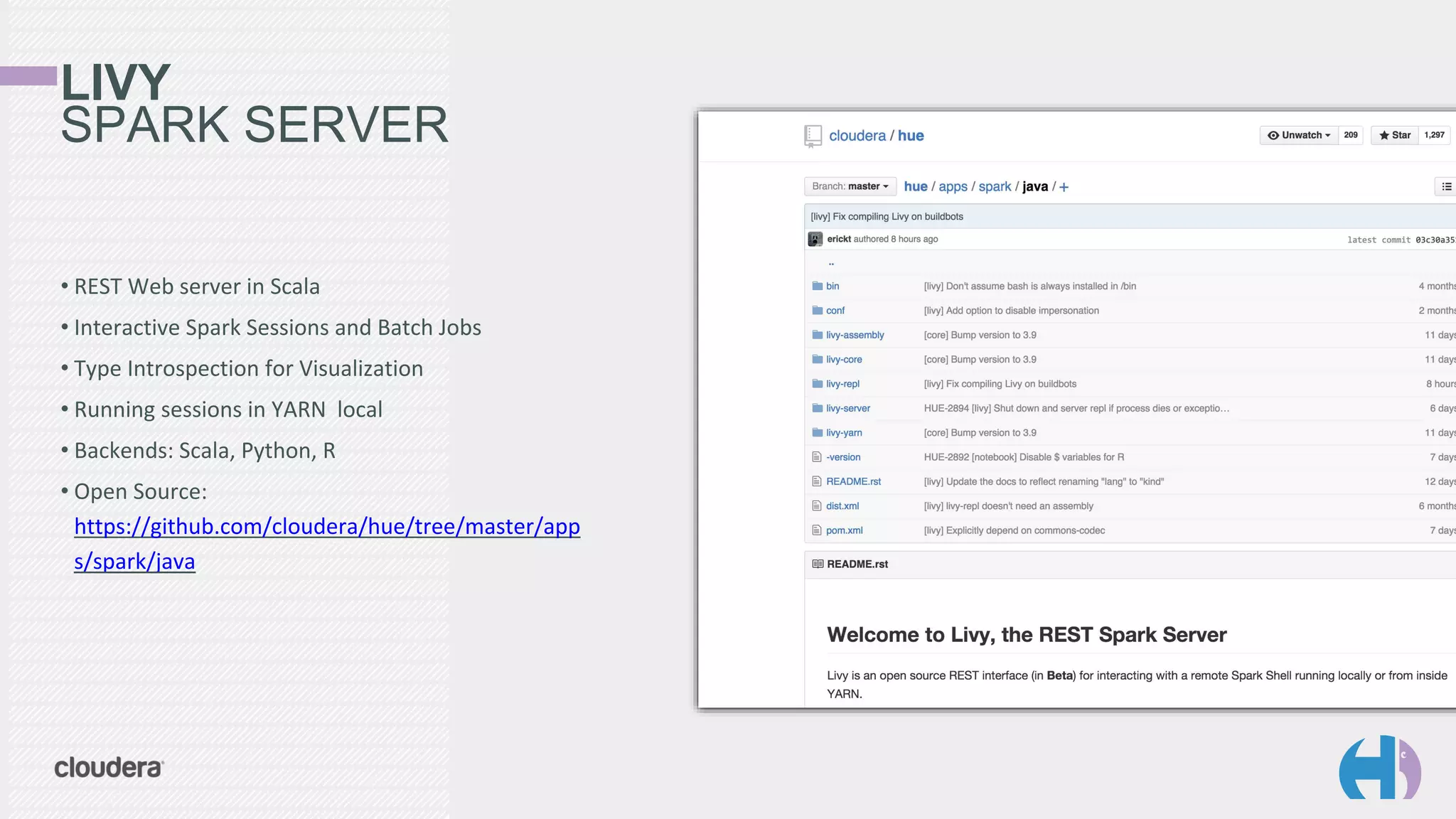Screen dimensions: 1456x819
Task: Click the -version file icon
Action: pyautogui.click(x=817, y=457)
